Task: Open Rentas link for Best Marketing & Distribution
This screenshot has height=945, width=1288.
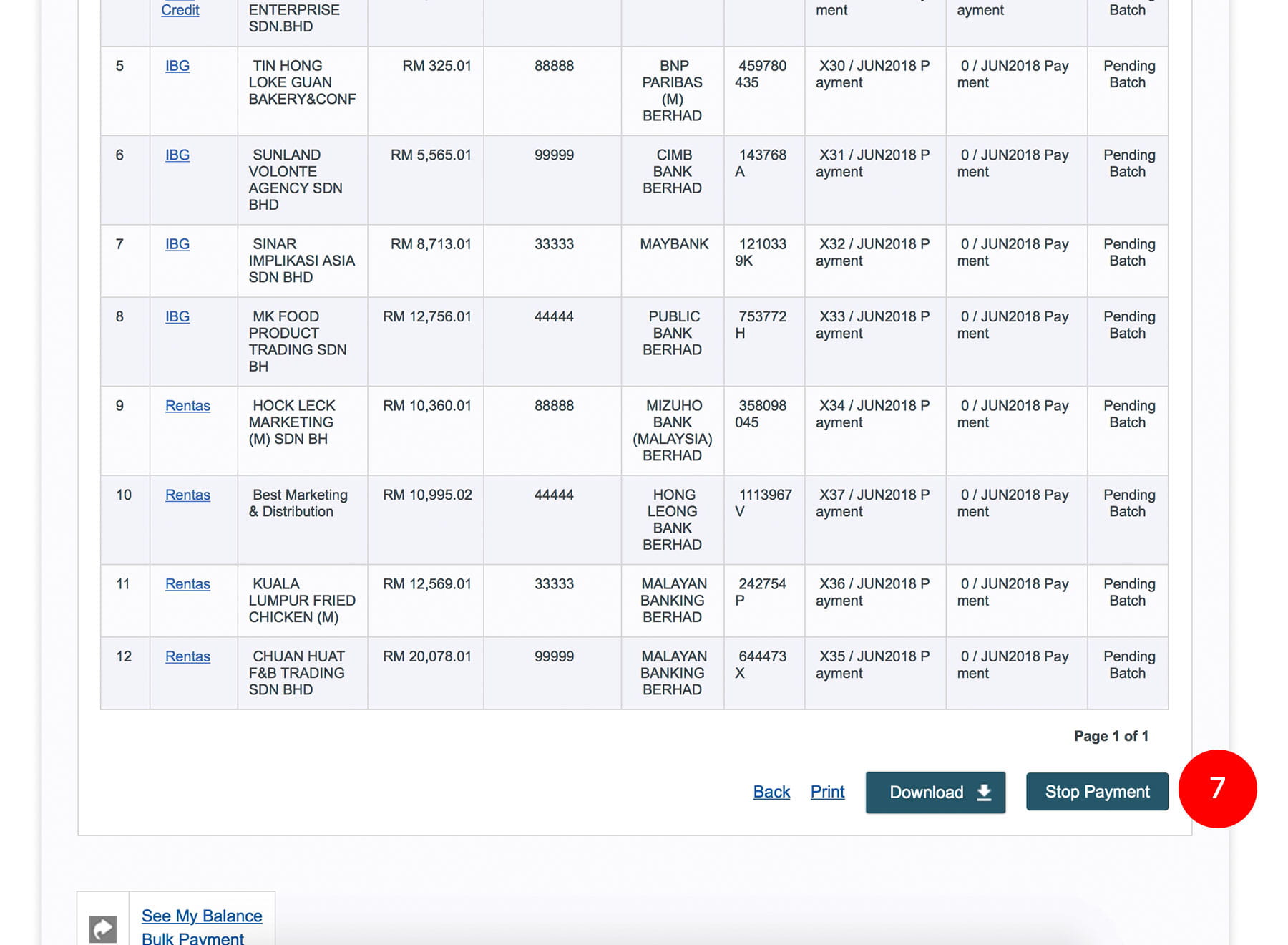Action: (187, 495)
